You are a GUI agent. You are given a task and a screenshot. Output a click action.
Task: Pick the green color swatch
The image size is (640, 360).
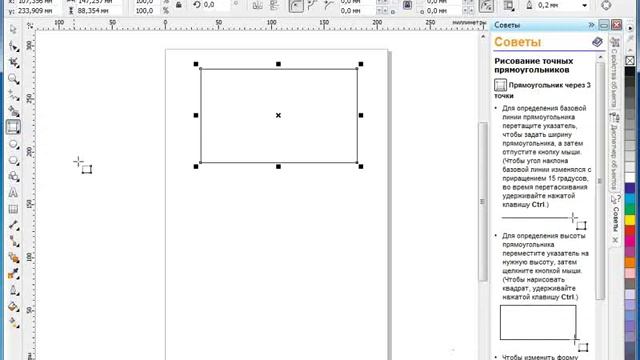(x=630, y=209)
